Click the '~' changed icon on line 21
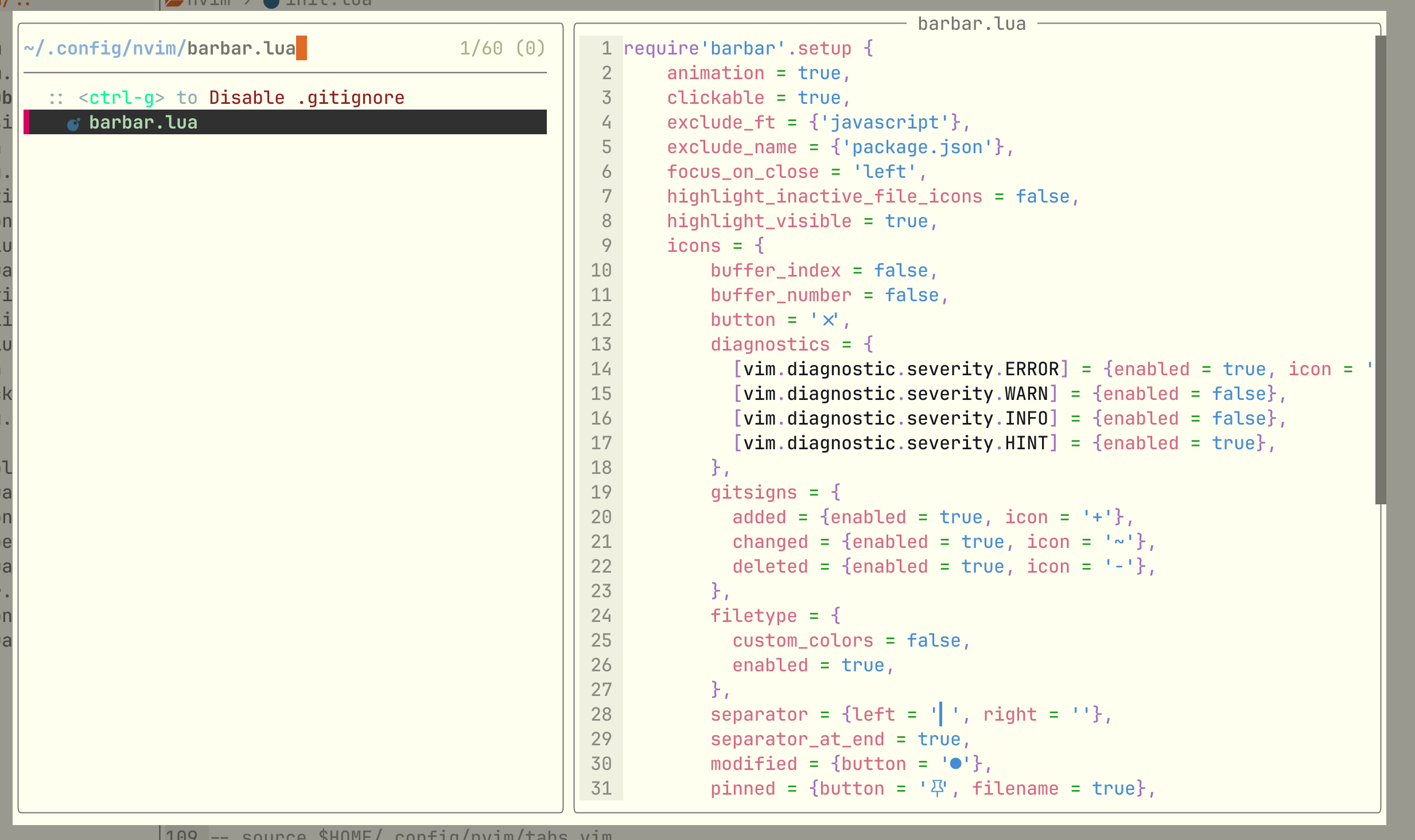This screenshot has width=1415, height=840. 1119,542
